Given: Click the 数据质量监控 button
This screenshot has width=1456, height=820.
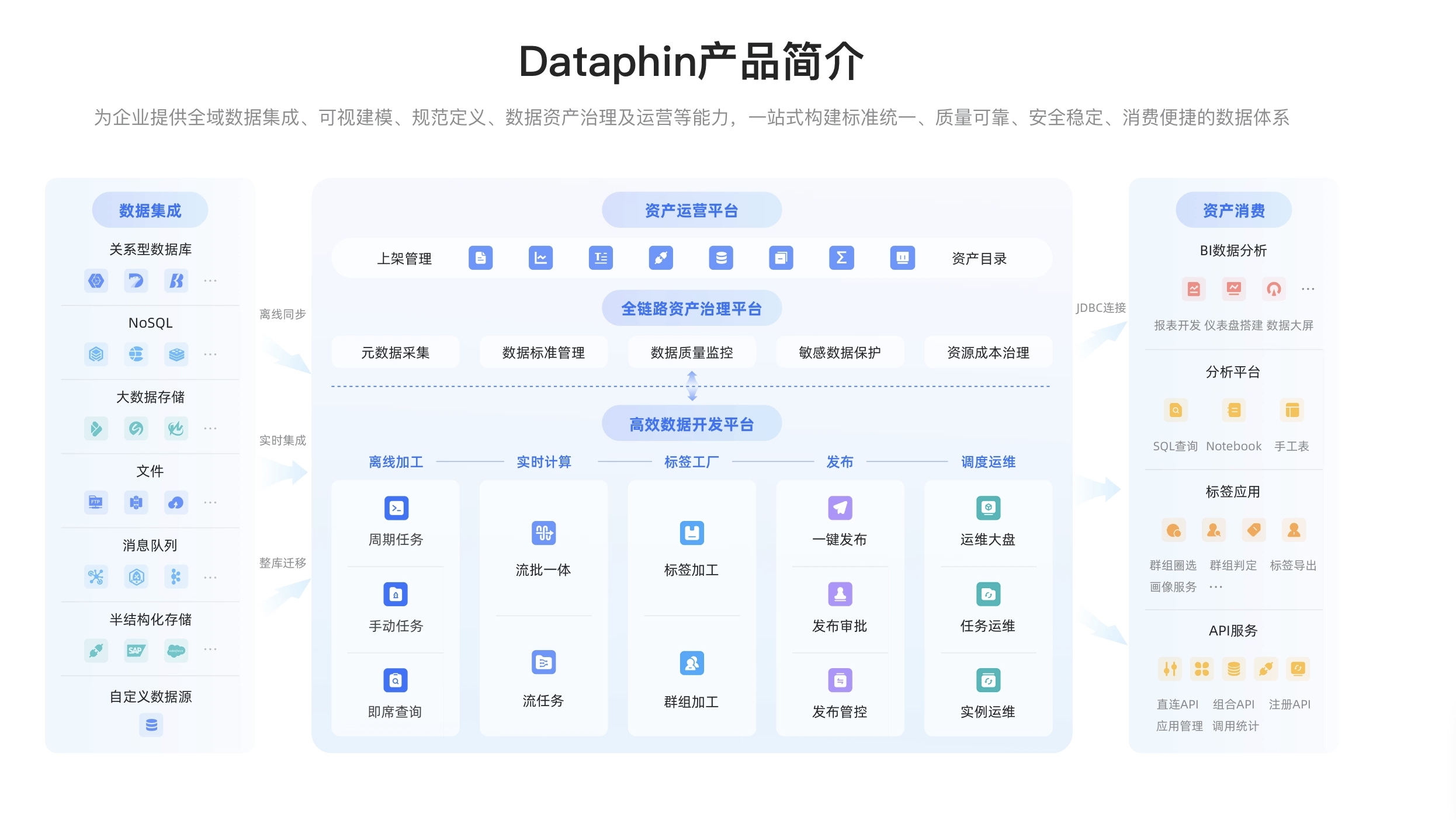Looking at the screenshot, I should [692, 352].
